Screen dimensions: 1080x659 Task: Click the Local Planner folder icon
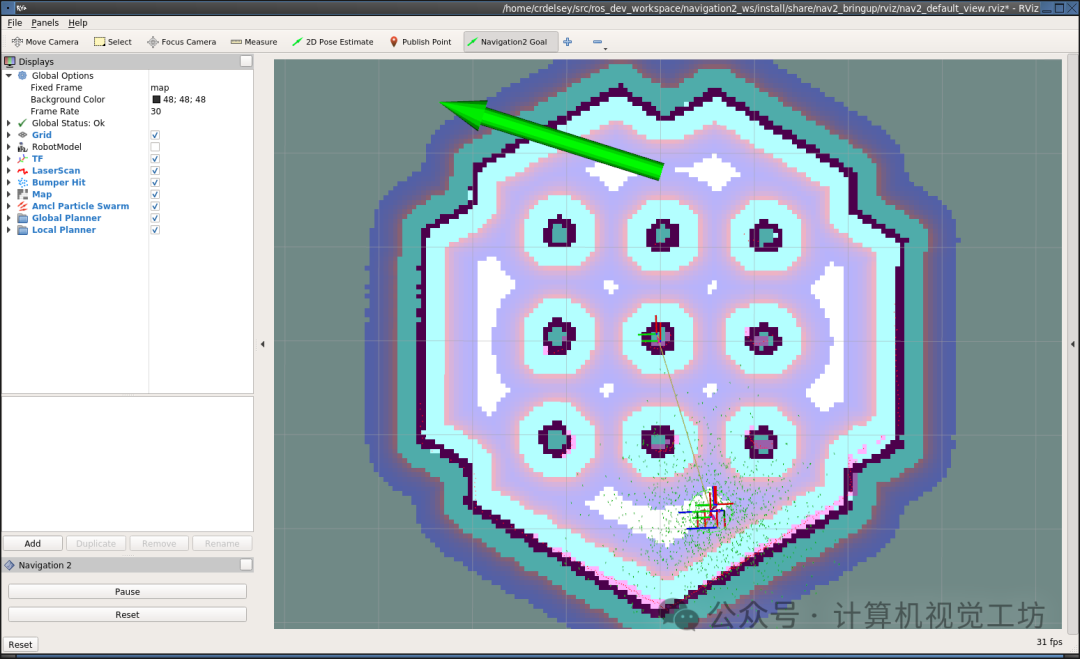23,230
